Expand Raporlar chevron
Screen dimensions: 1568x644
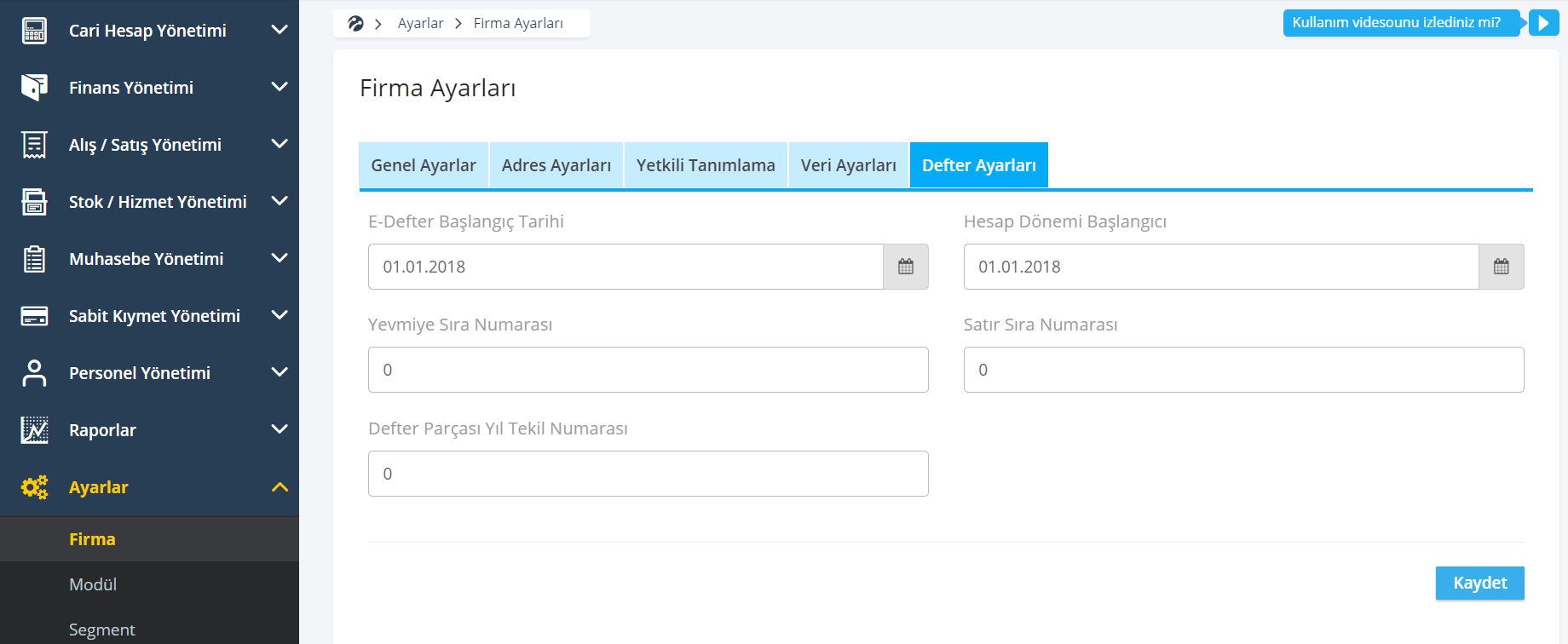[279, 429]
